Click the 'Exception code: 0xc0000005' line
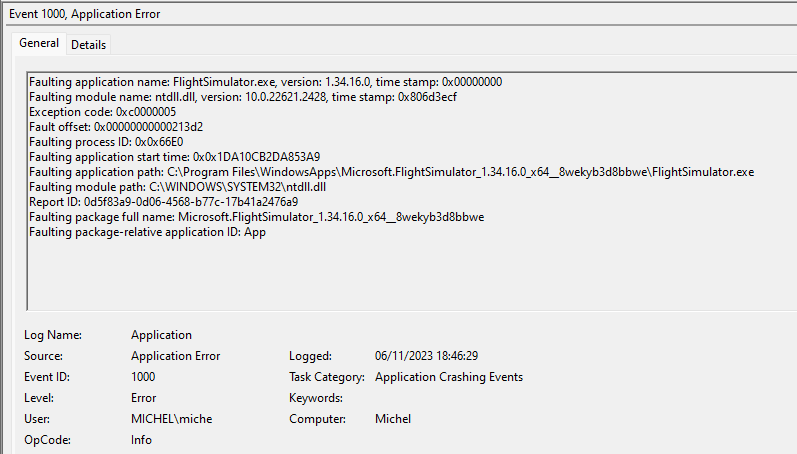Image resolution: width=797 pixels, height=454 pixels. pos(103,112)
